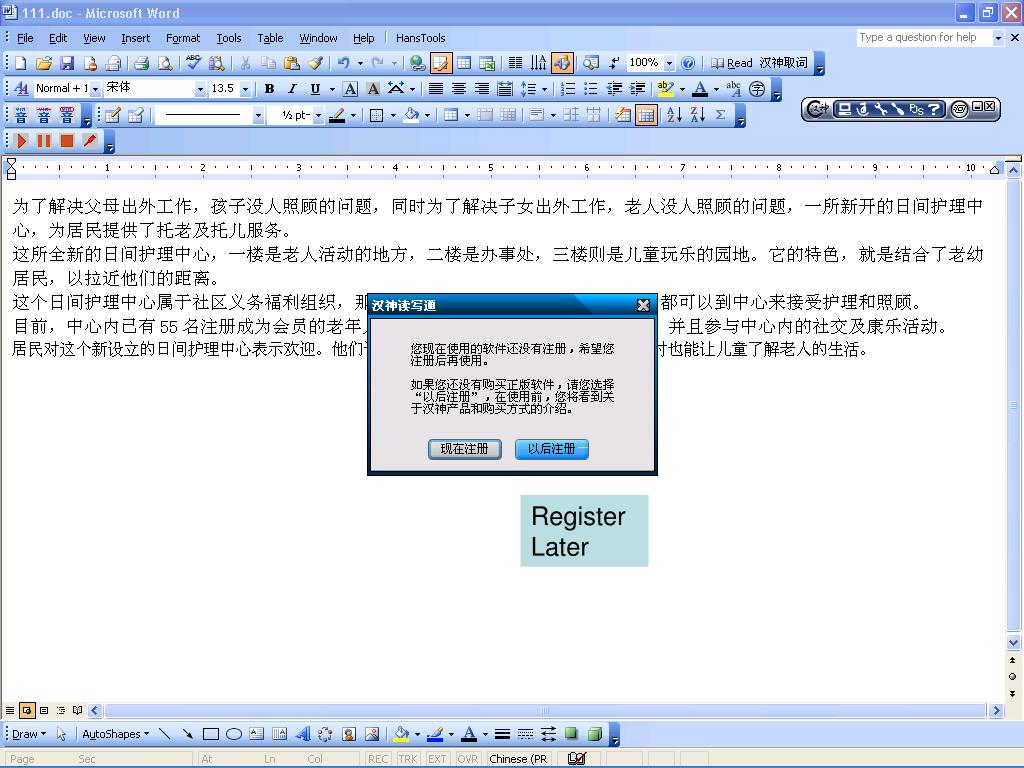
Task: Toggle Underline formatting
Action: 315,89
